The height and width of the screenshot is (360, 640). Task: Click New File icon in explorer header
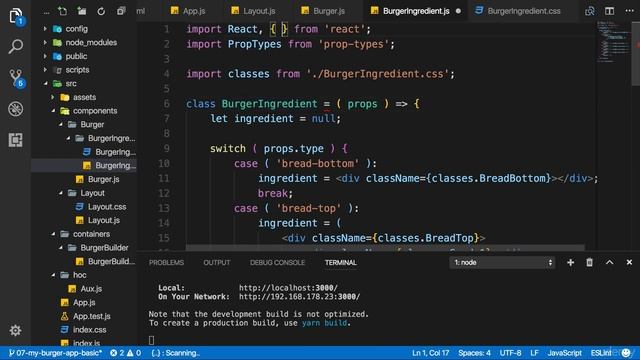click(x=62, y=11)
